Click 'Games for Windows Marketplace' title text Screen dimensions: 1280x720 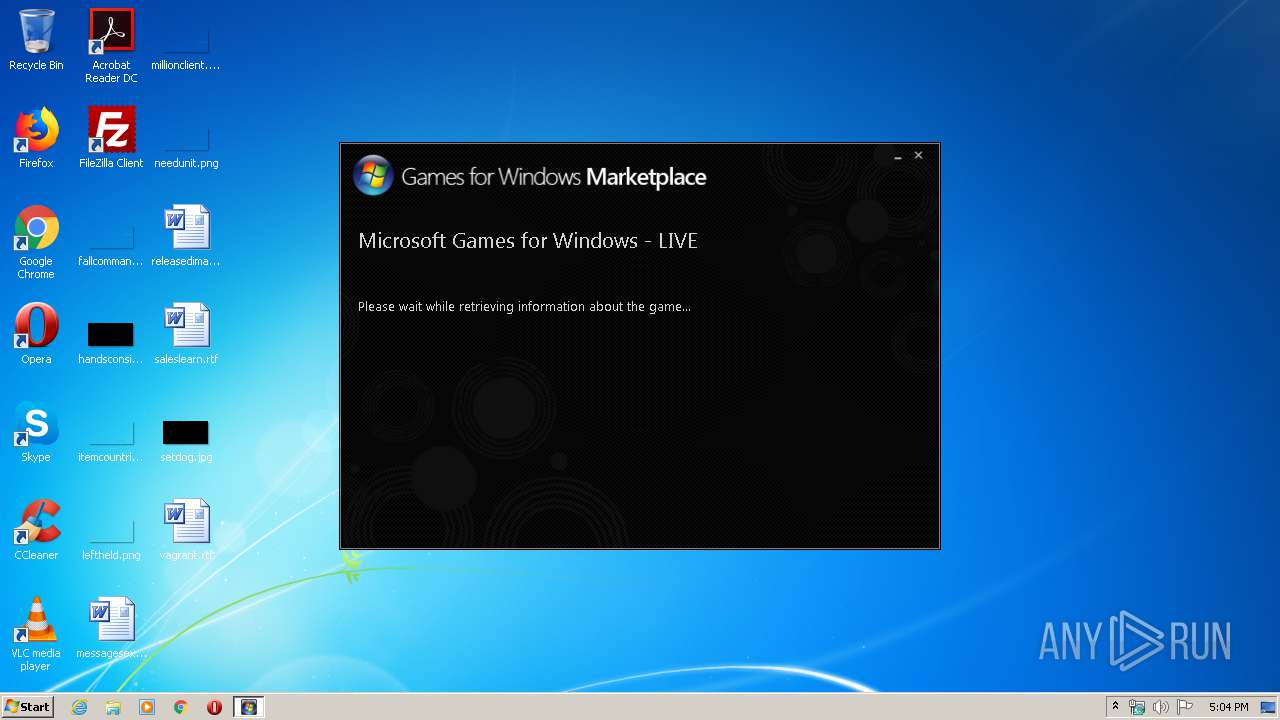click(x=554, y=177)
